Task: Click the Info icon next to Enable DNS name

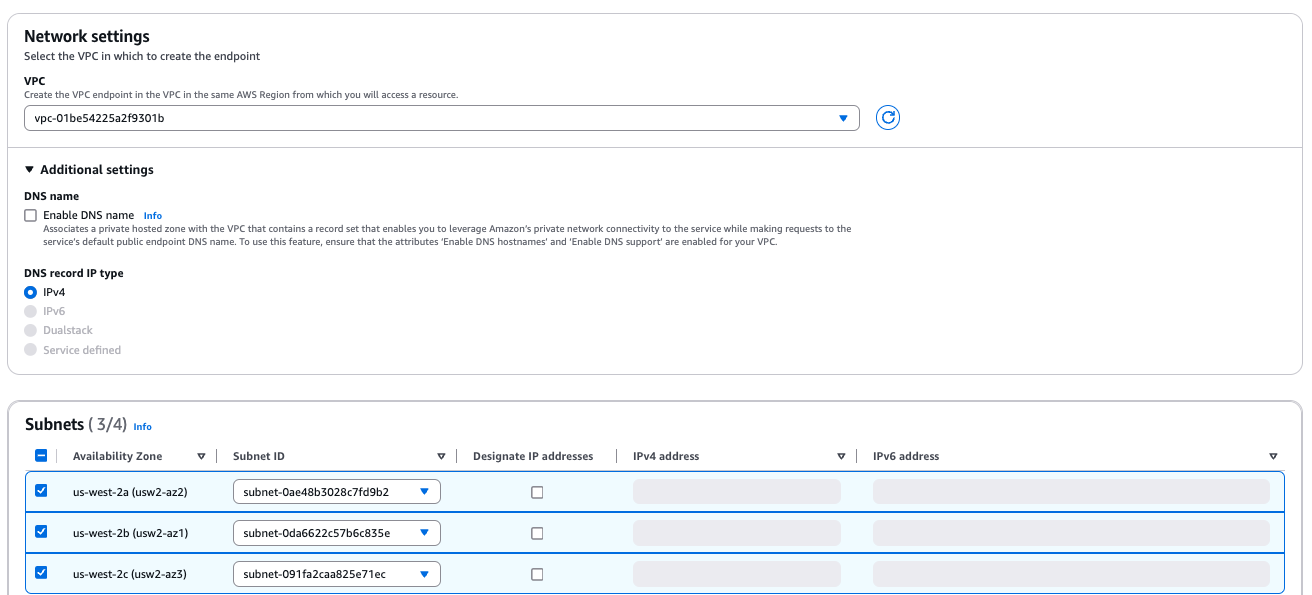Action: (152, 215)
